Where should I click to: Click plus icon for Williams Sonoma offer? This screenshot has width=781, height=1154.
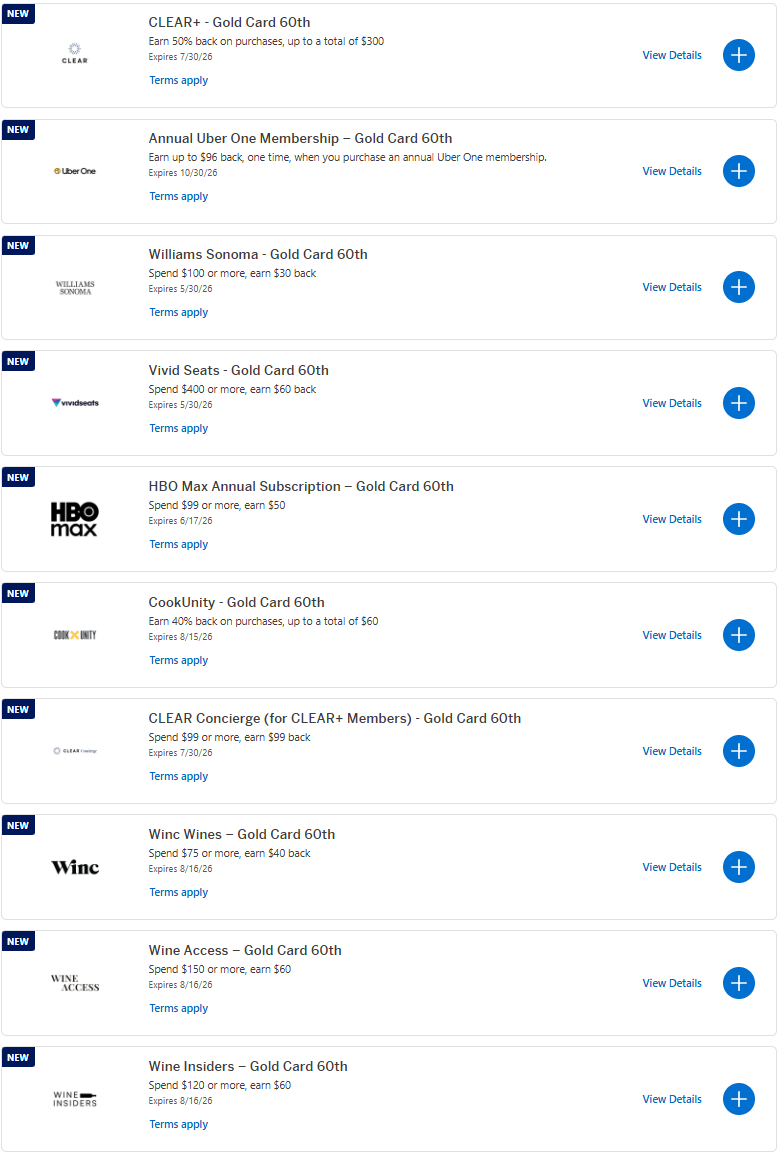[x=738, y=287]
